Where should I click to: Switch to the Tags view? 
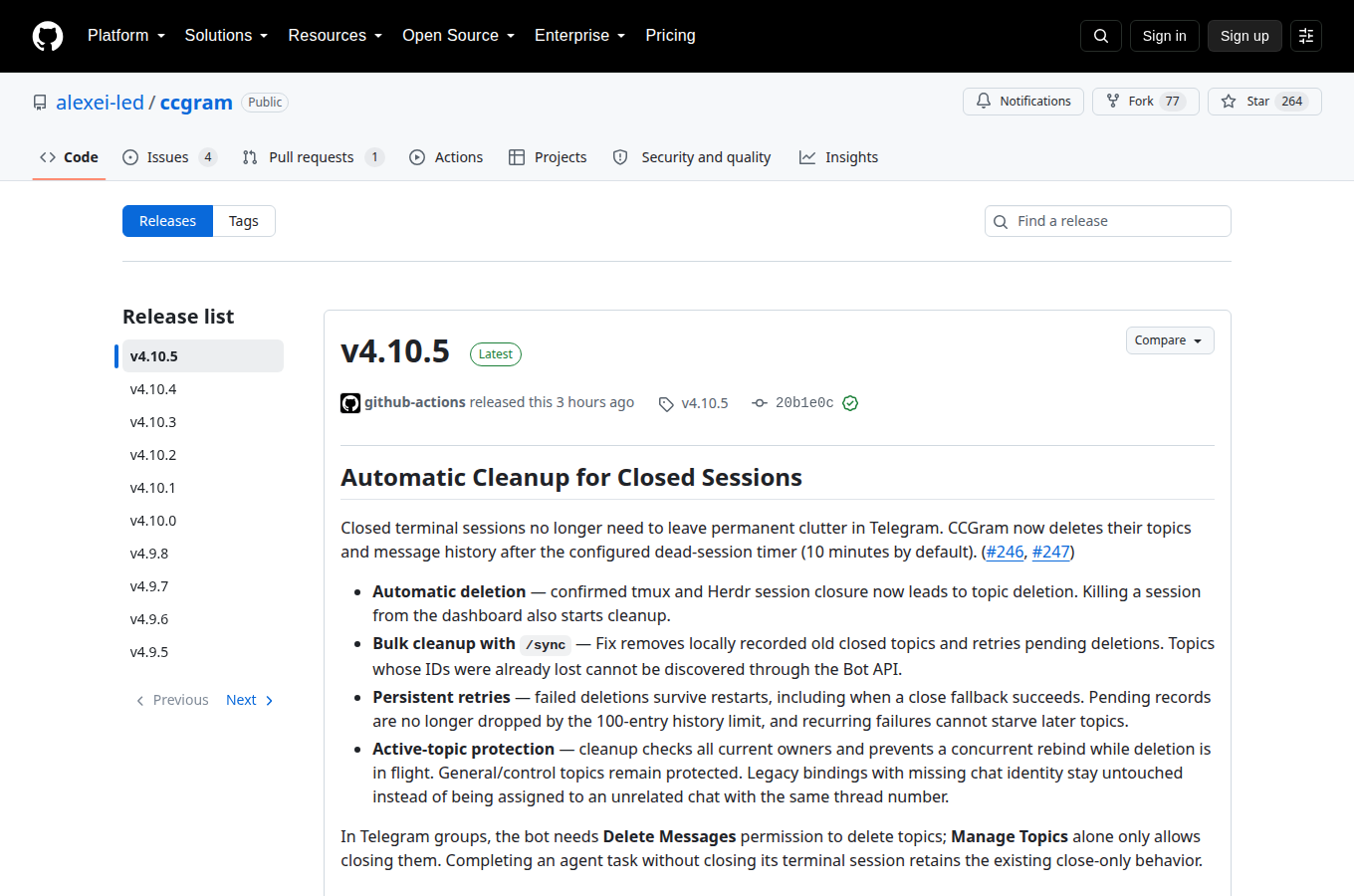click(x=244, y=221)
